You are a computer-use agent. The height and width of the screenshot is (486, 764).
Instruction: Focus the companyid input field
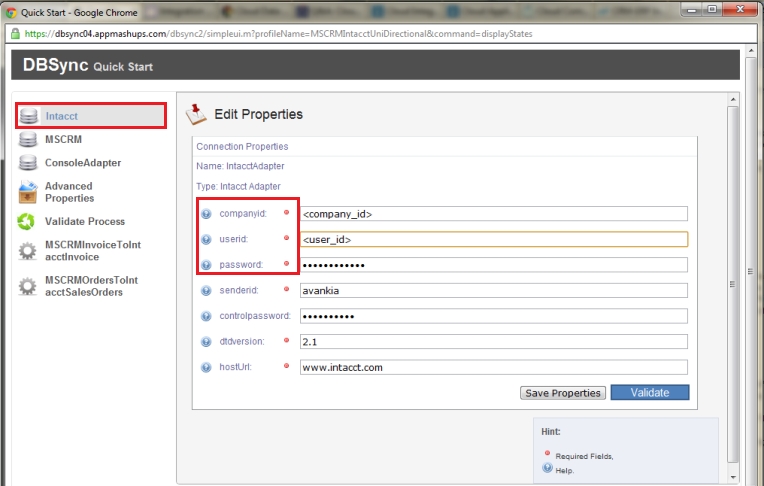[x=493, y=214]
